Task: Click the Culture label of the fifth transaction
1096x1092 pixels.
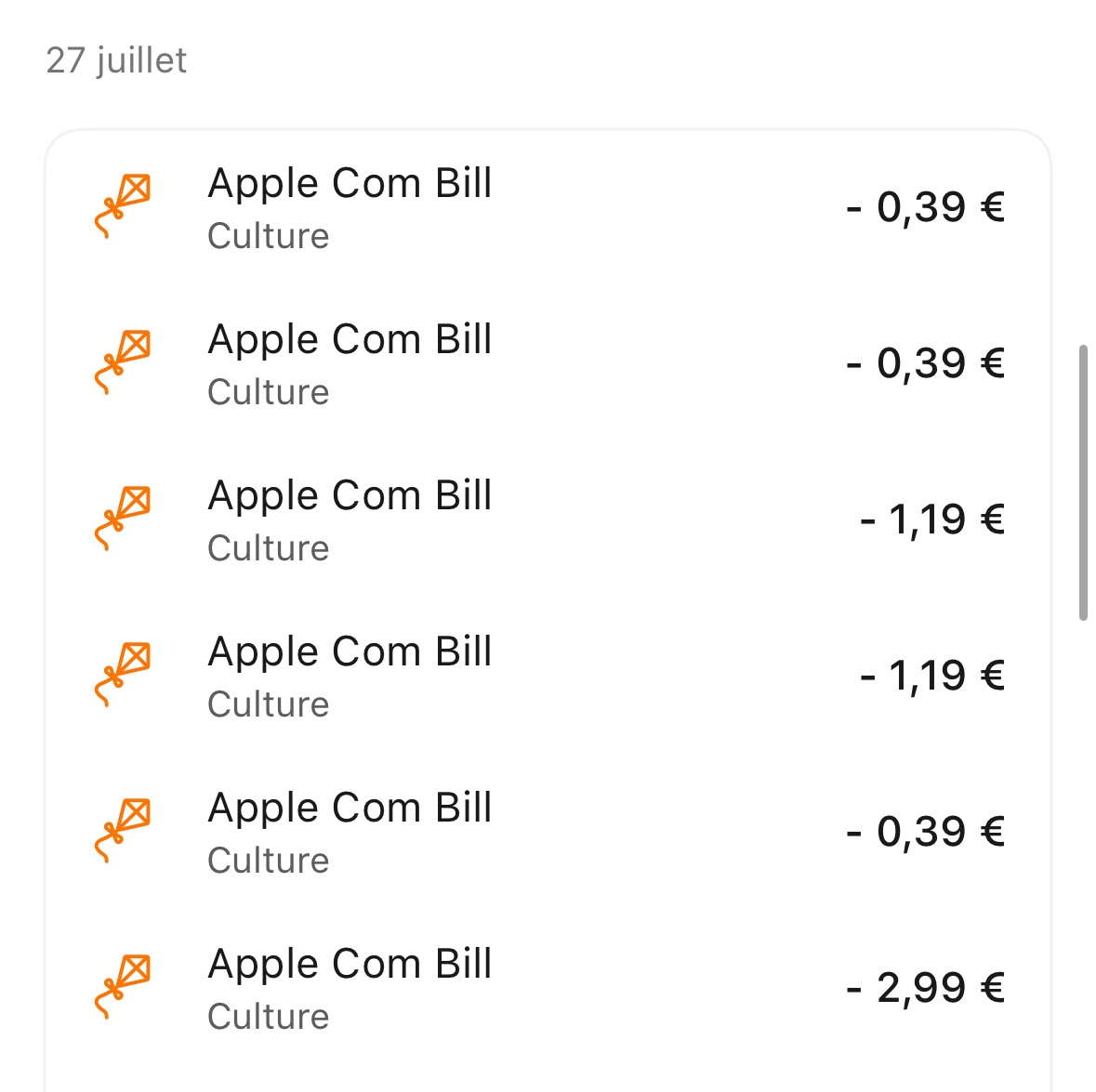Action: [268, 861]
